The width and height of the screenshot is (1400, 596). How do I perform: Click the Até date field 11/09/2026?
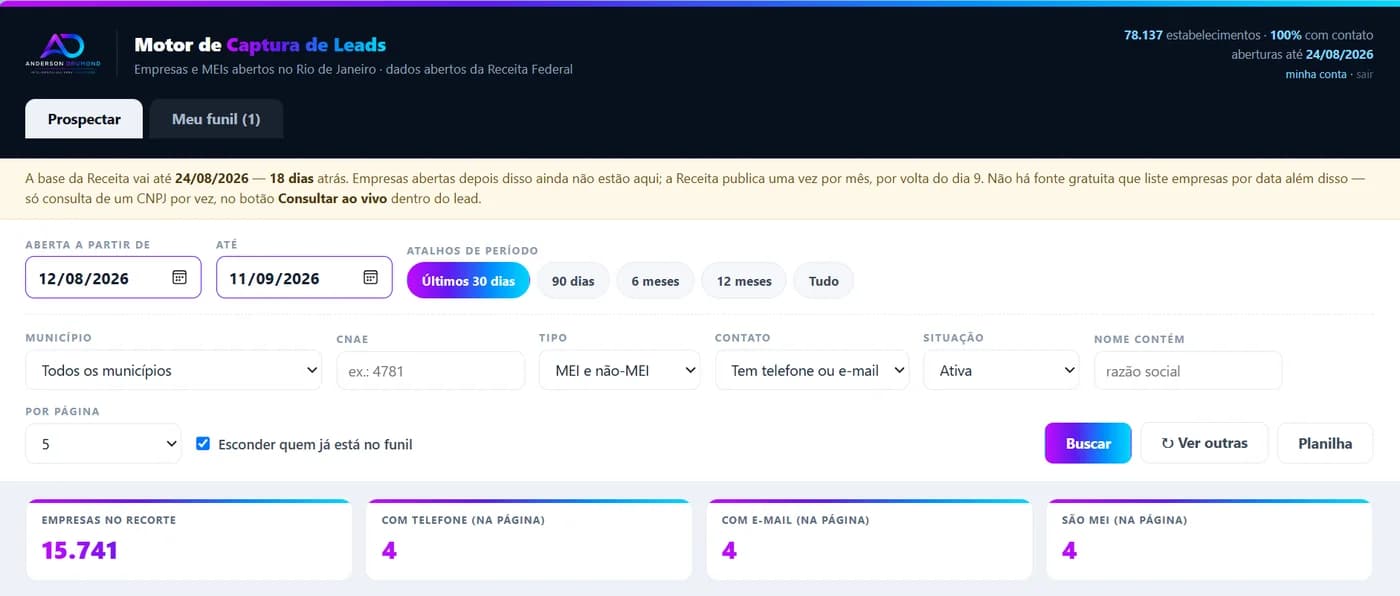pos(304,278)
